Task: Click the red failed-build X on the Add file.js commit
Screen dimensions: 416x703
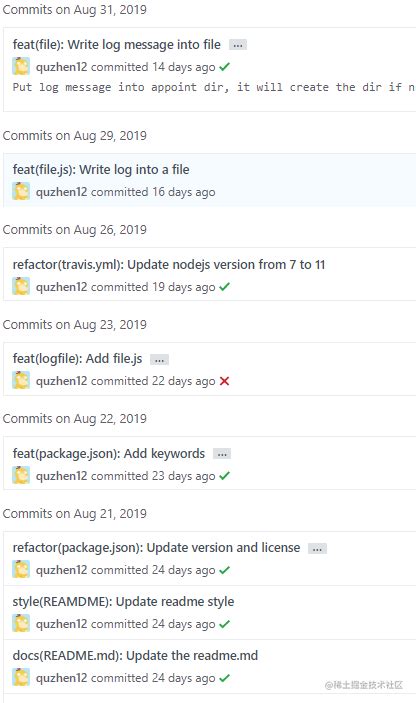Action: pos(225,381)
